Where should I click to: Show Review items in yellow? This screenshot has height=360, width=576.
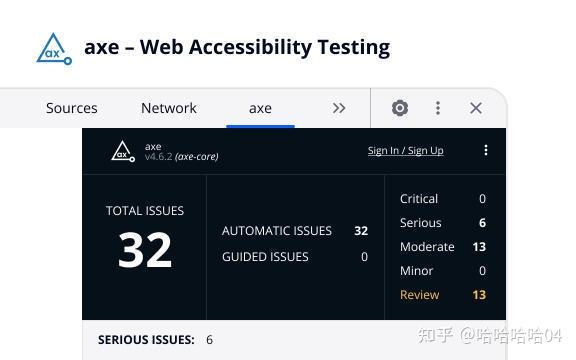pyautogui.click(x=443, y=295)
